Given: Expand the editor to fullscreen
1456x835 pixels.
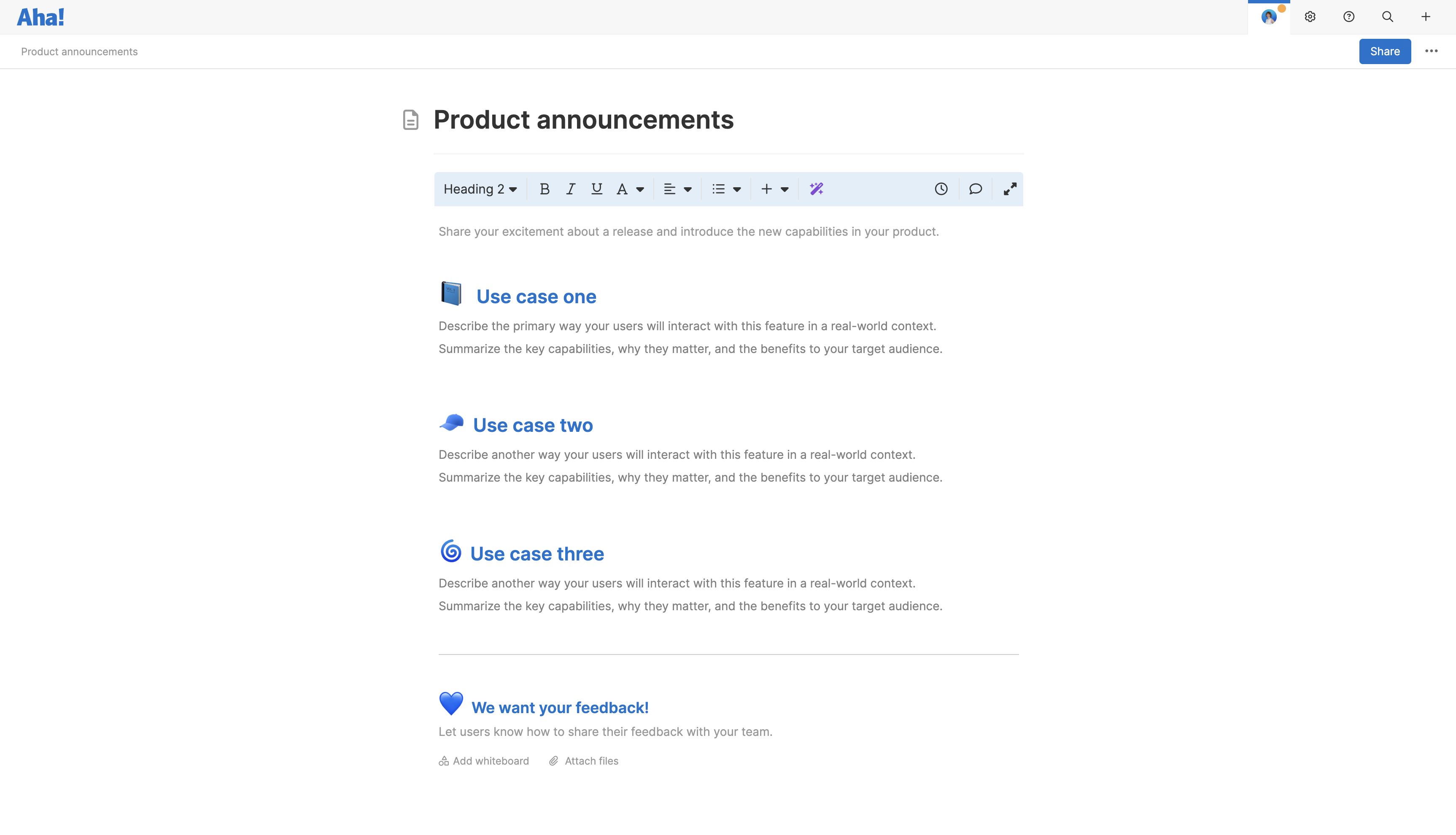Looking at the screenshot, I should tap(1009, 189).
